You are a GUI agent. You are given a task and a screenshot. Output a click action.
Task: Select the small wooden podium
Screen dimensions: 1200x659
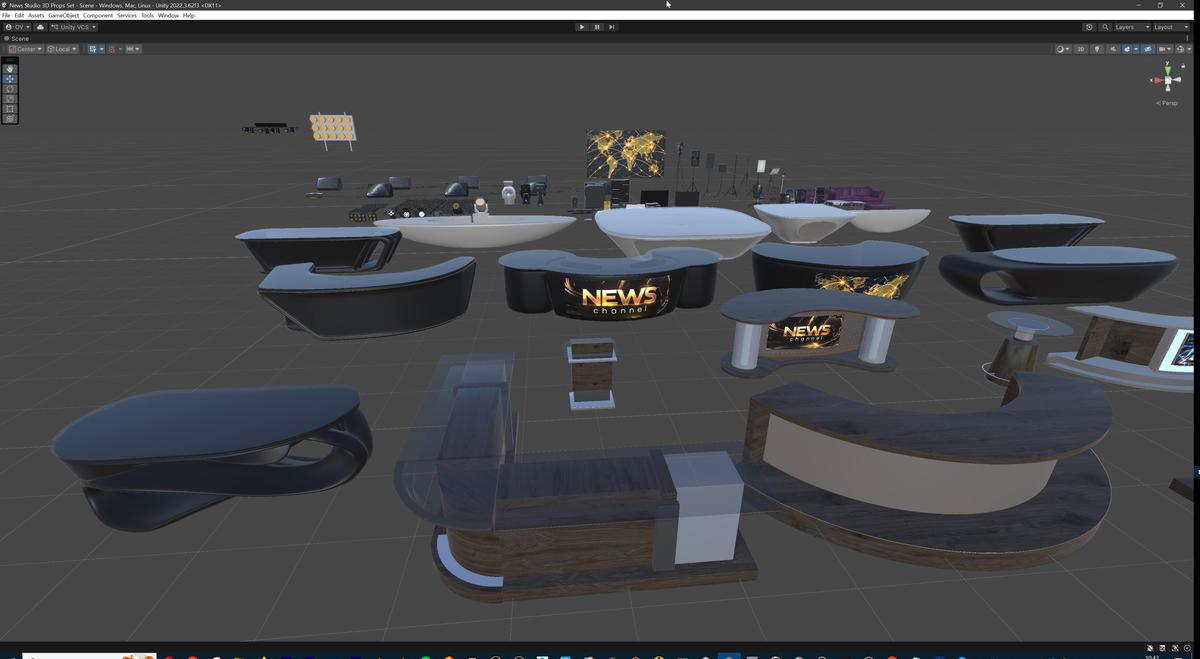point(591,375)
